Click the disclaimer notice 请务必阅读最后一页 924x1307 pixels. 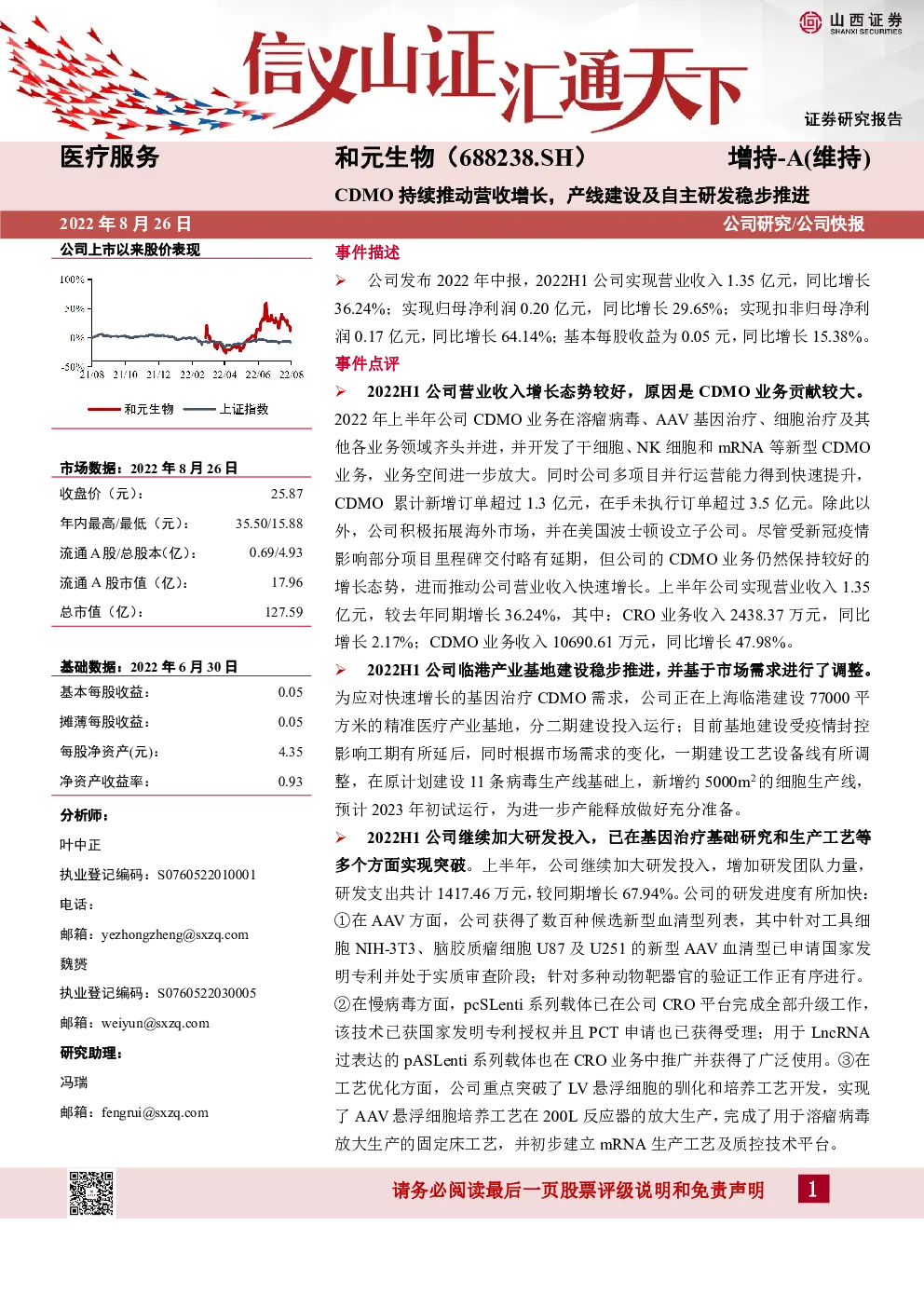pyautogui.click(x=577, y=1190)
